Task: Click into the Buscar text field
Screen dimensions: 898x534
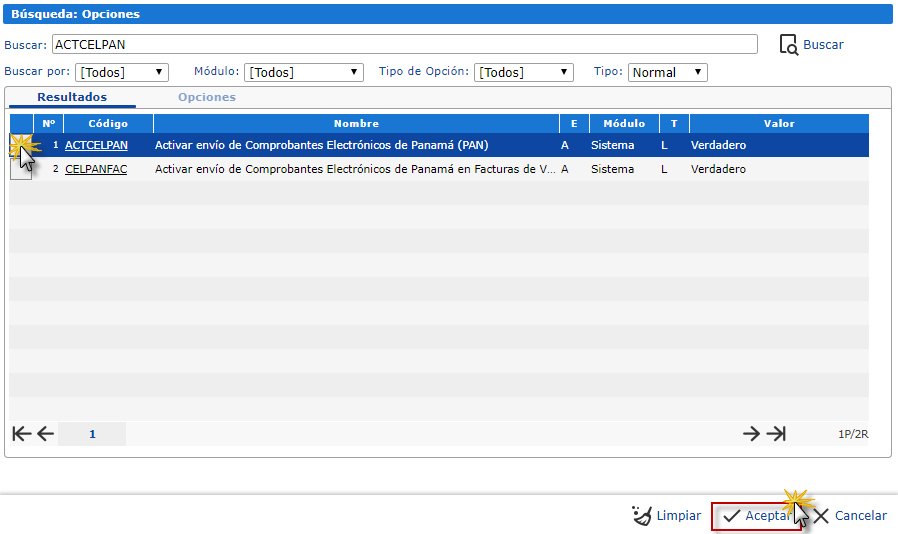Action: coord(405,44)
